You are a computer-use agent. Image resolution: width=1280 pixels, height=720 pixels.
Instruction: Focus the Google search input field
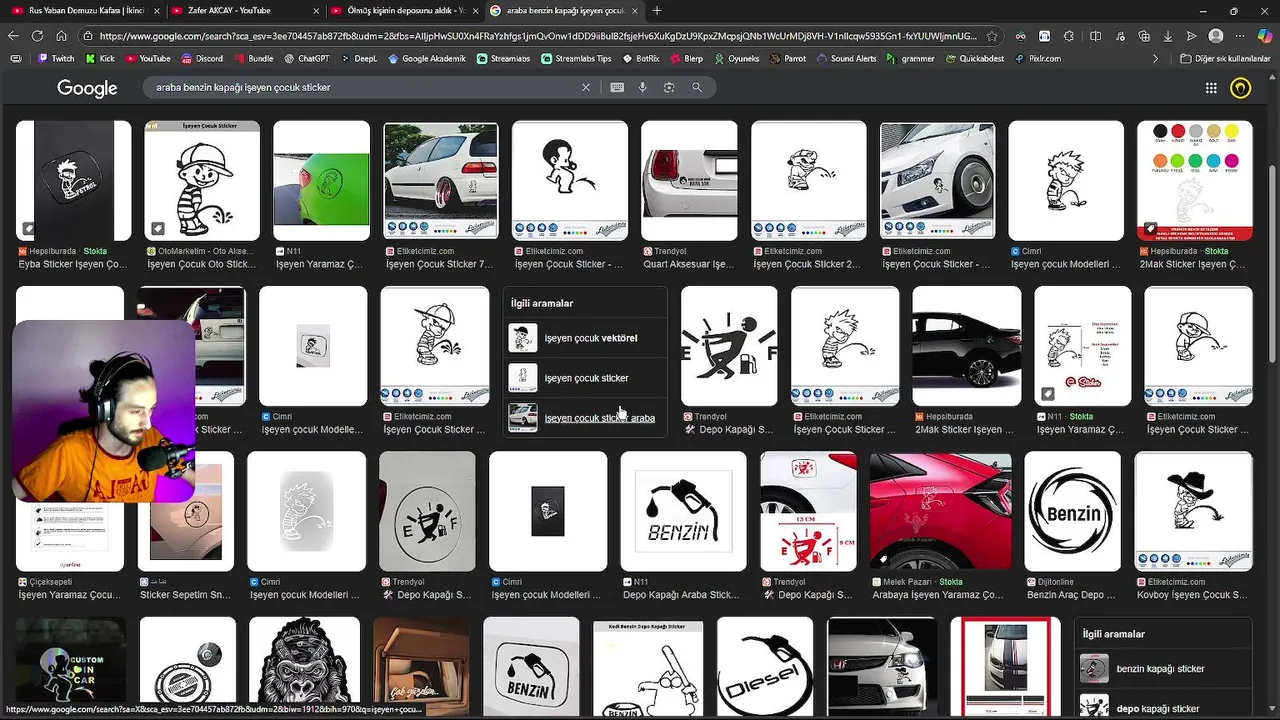coord(365,88)
